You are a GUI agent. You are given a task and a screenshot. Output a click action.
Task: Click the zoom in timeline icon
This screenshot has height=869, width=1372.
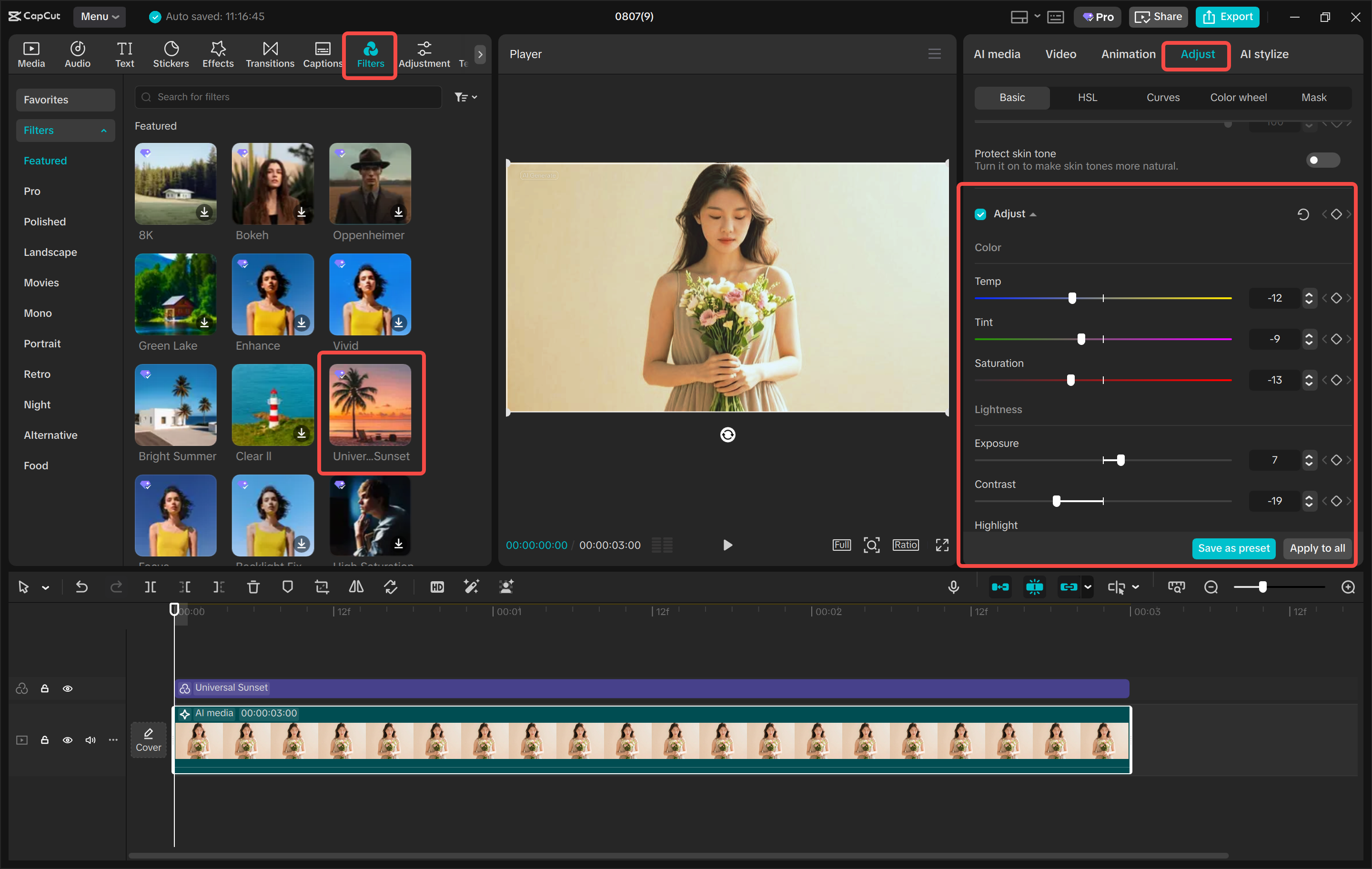(x=1348, y=587)
